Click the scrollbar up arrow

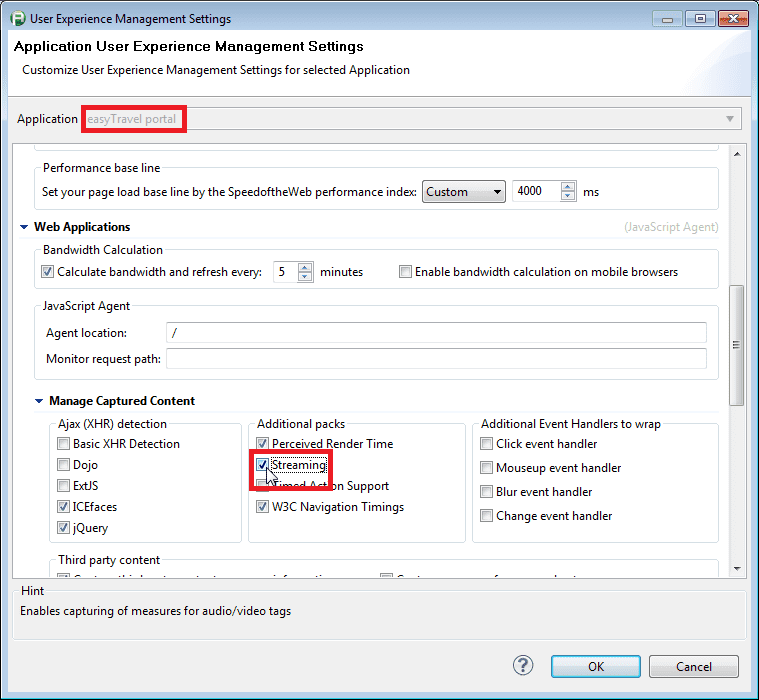[737, 154]
